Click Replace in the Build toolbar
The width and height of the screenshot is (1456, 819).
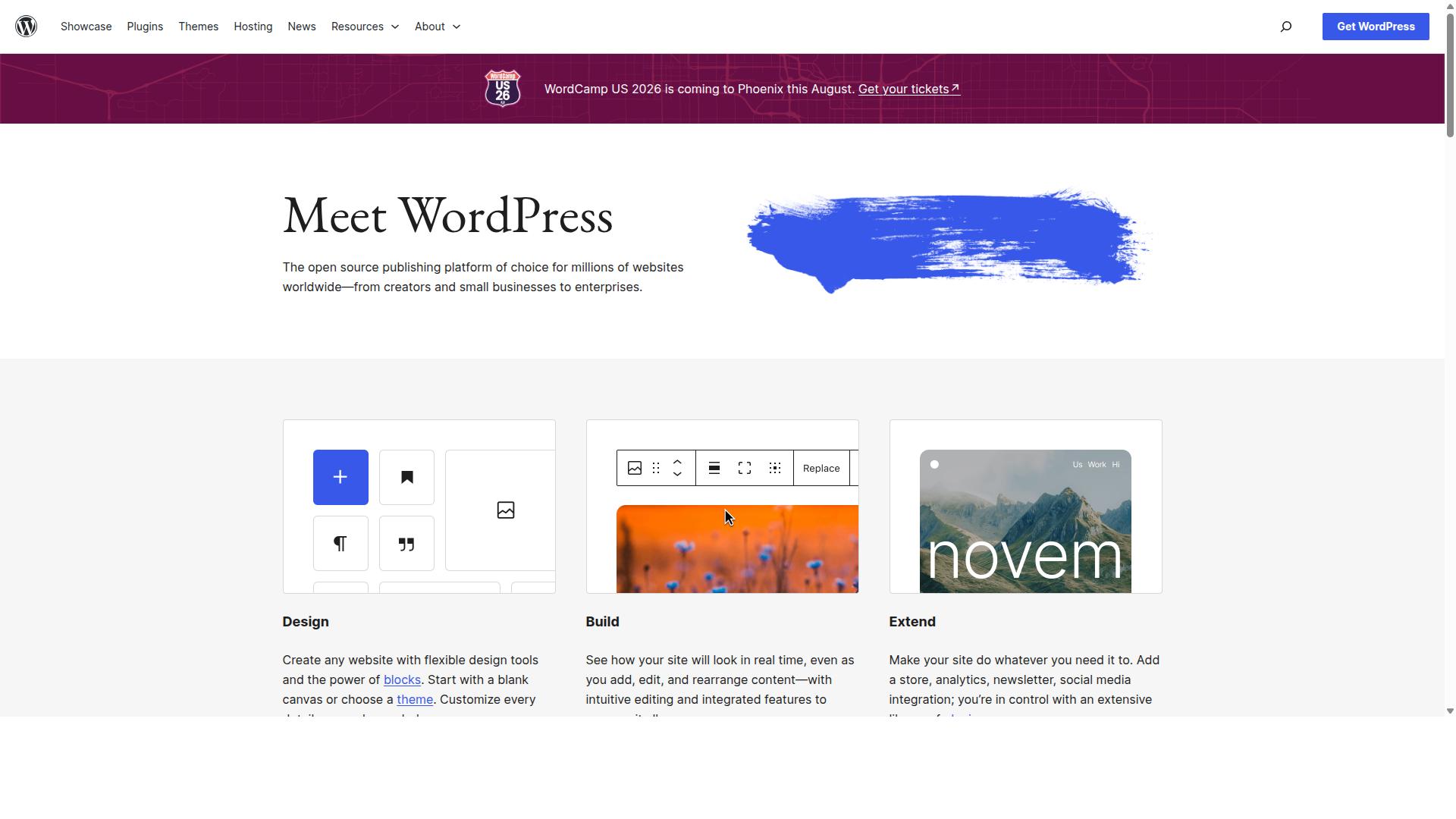pos(821,468)
